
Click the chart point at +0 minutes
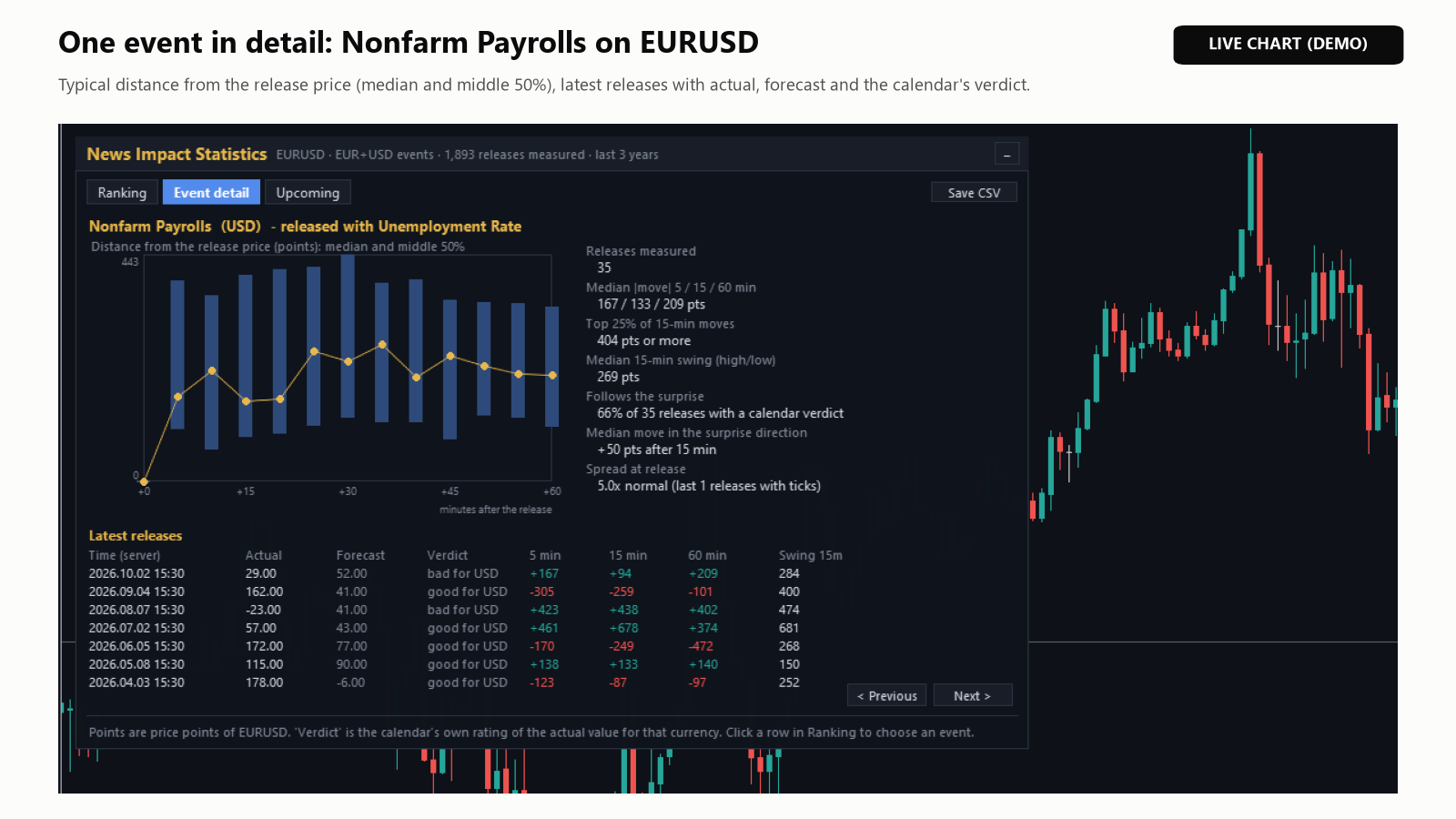144,481
